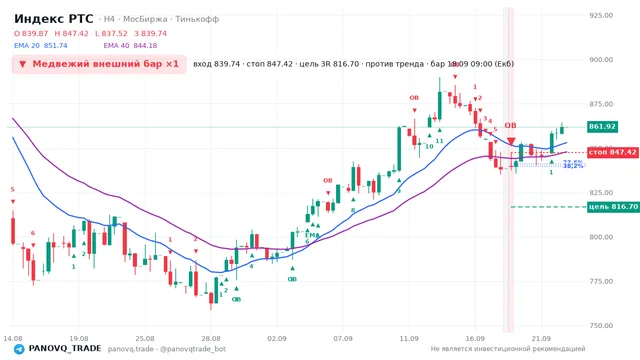This screenshot has height=360, width=640.
Task: Click the green bar count label 11
Action: (x=439, y=141)
